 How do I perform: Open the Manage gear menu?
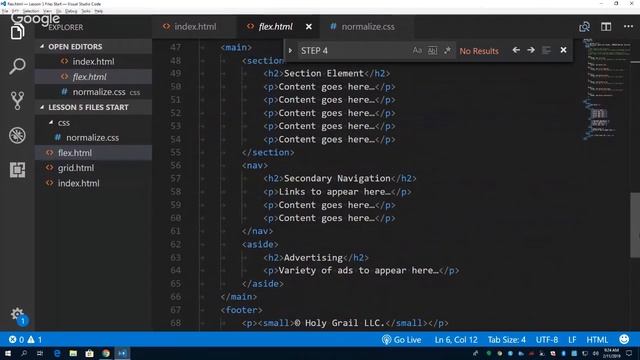[x=17, y=314]
